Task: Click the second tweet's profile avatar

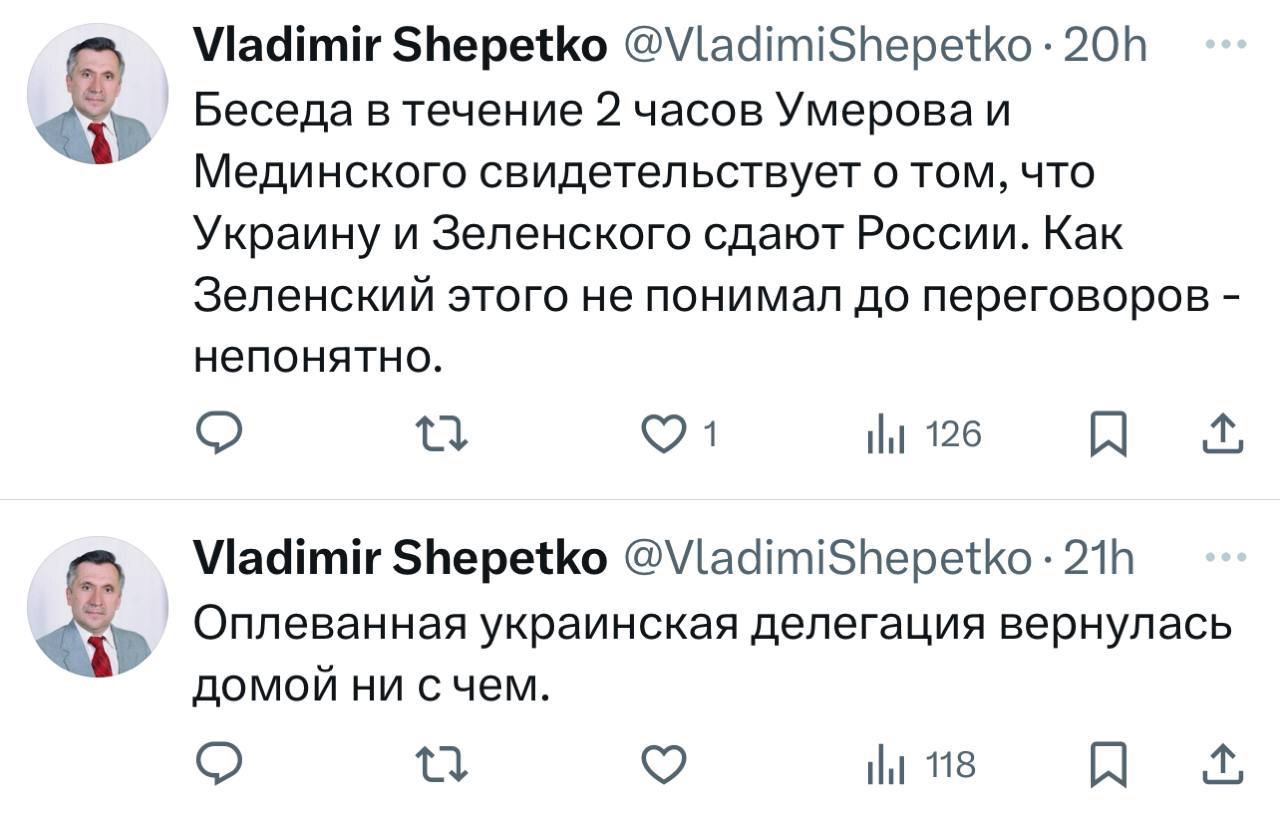Action: coord(98,606)
